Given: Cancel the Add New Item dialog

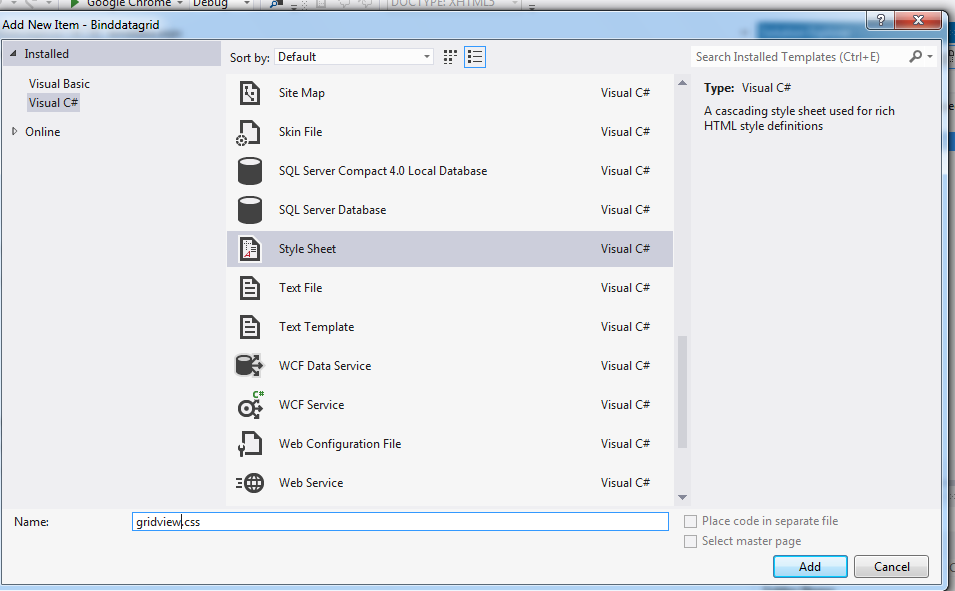Looking at the screenshot, I should tap(890, 566).
